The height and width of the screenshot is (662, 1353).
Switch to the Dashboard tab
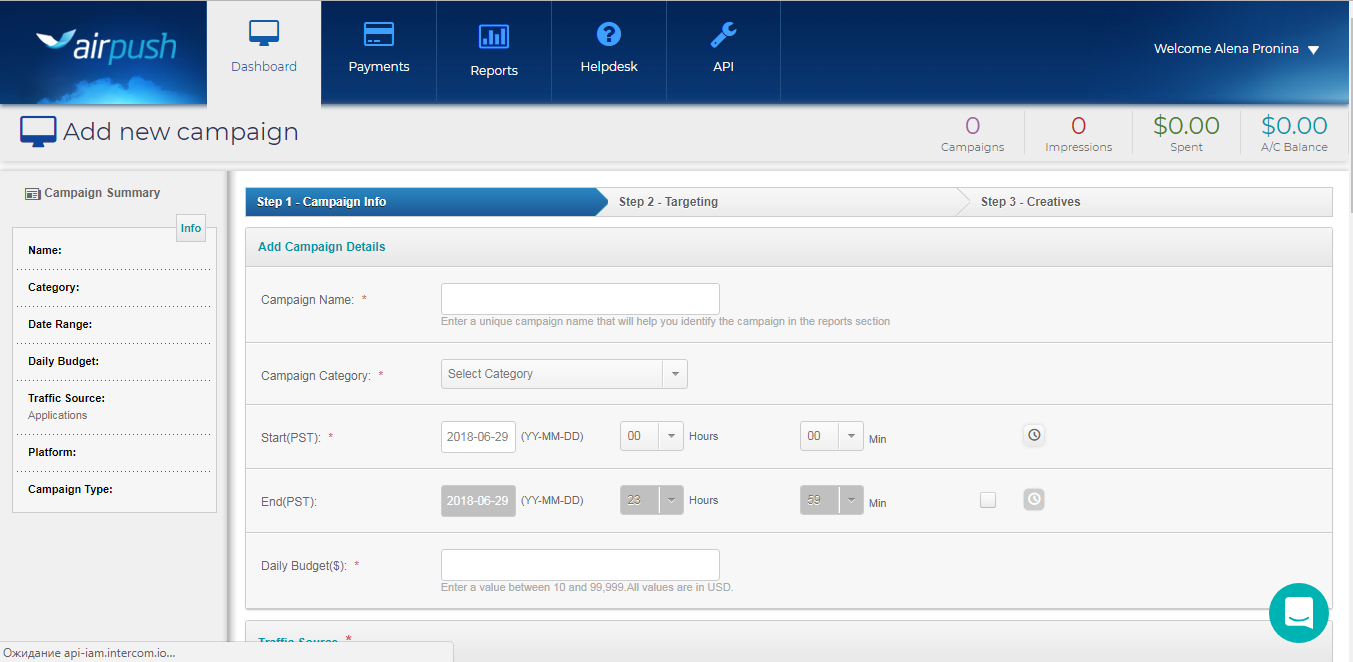[264, 52]
